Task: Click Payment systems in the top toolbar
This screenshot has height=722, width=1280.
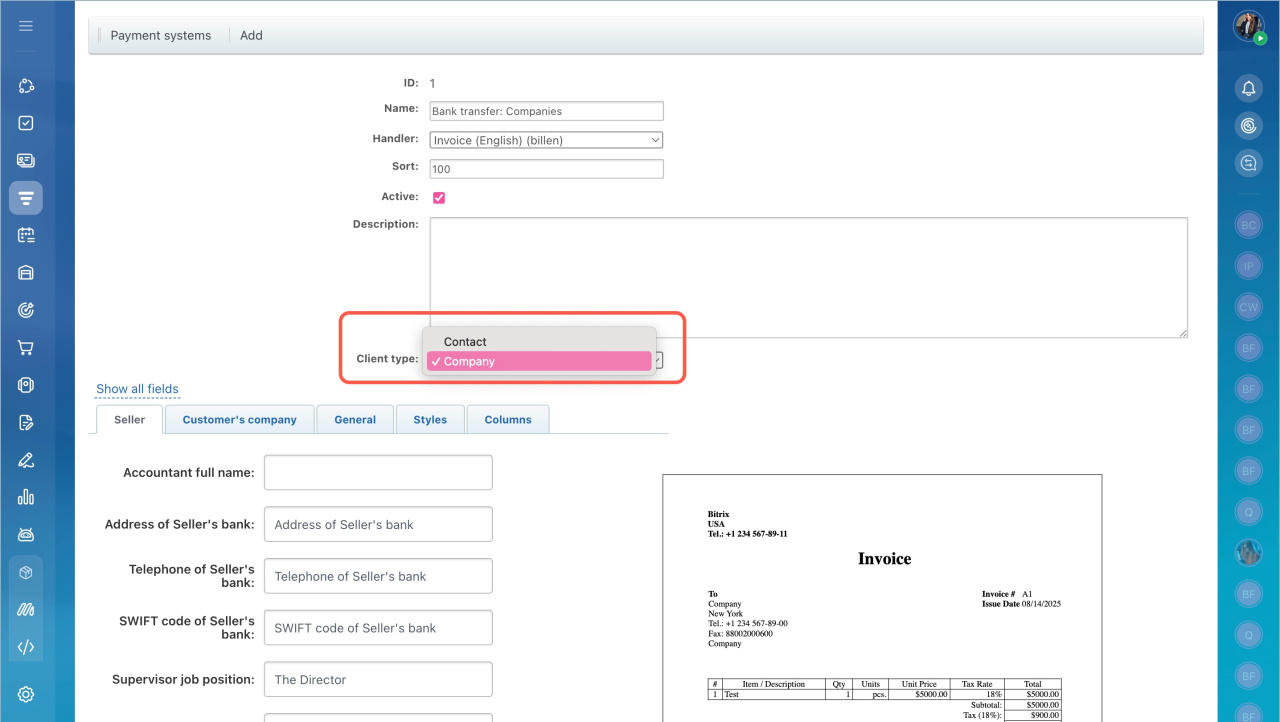Action: (x=161, y=36)
